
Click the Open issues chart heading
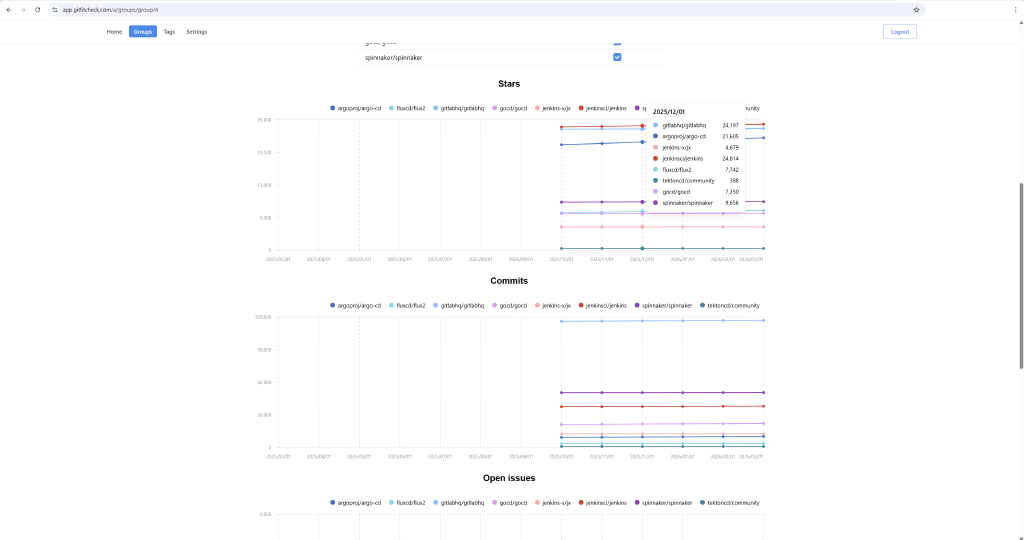coord(509,478)
